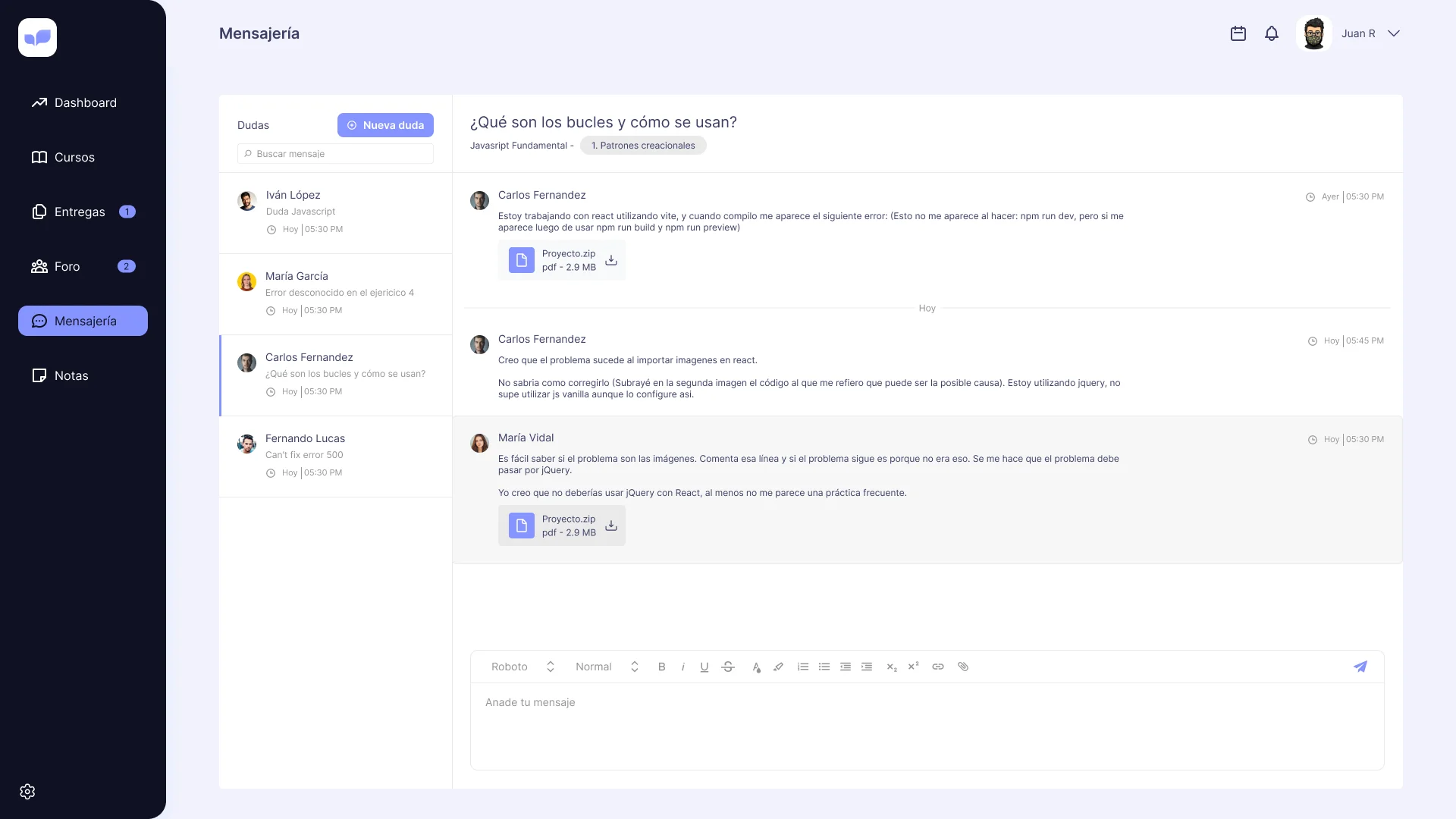
Task: Click the 1. Patrones creacionales tag
Action: pos(643,146)
